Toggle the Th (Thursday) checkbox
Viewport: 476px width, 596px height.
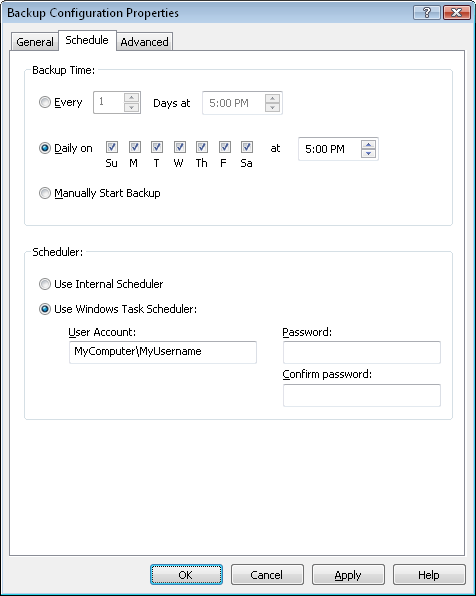click(x=202, y=147)
